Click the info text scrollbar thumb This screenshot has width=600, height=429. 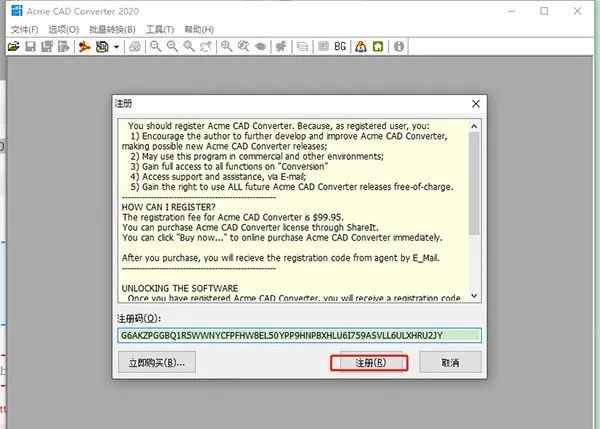pyautogui.click(x=474, y=184)
